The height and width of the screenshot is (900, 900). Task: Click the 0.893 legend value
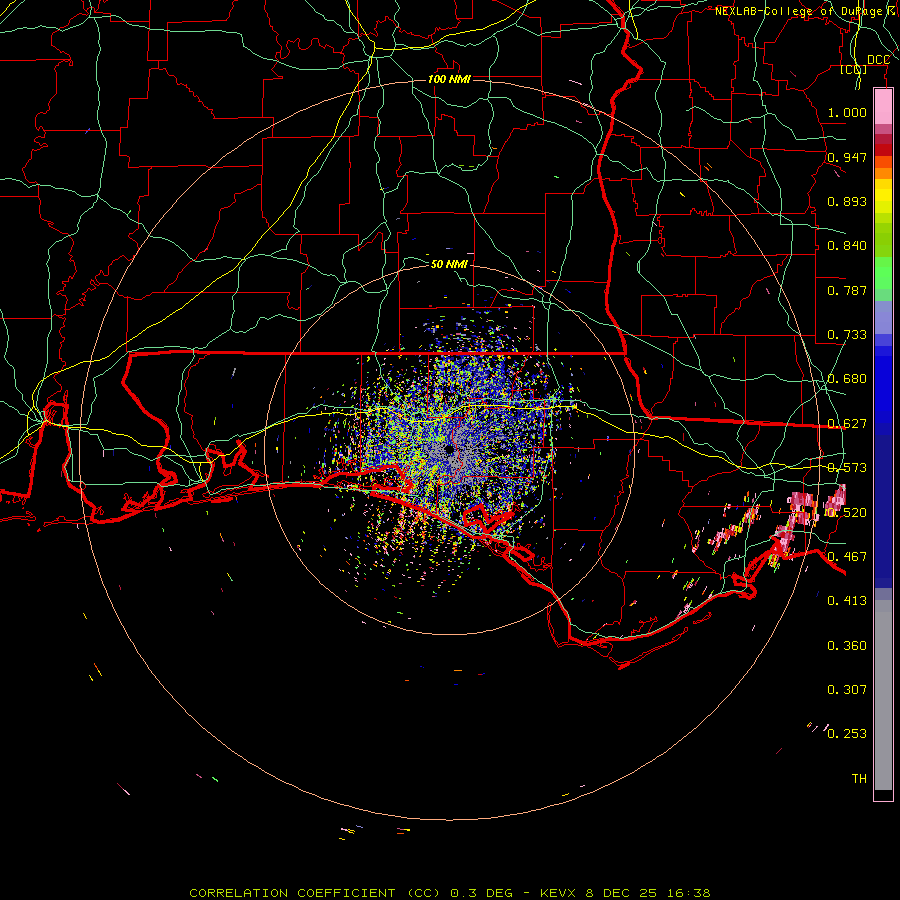(x=847, y=201)
